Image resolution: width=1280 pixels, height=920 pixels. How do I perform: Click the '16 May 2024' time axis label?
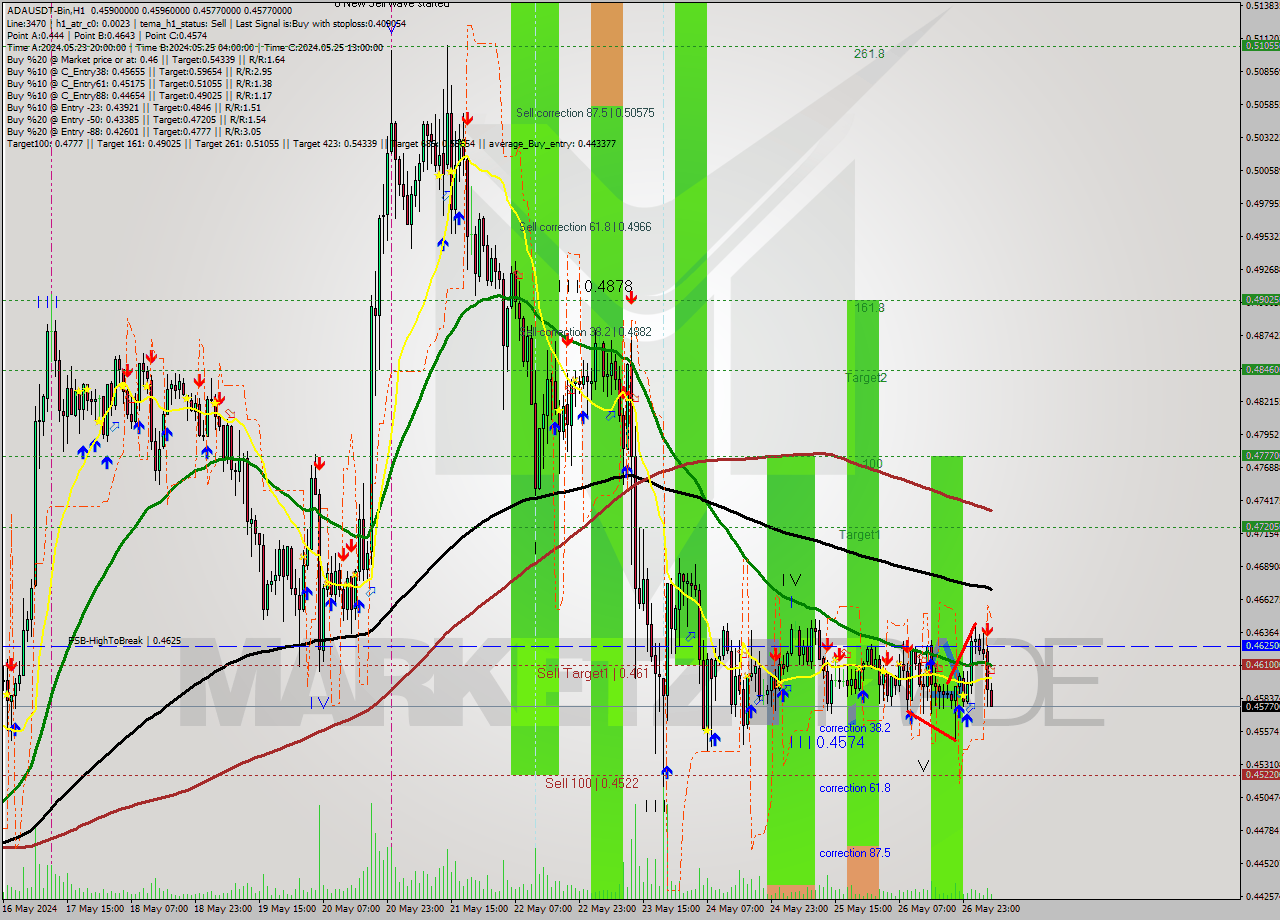pos(30,909)
